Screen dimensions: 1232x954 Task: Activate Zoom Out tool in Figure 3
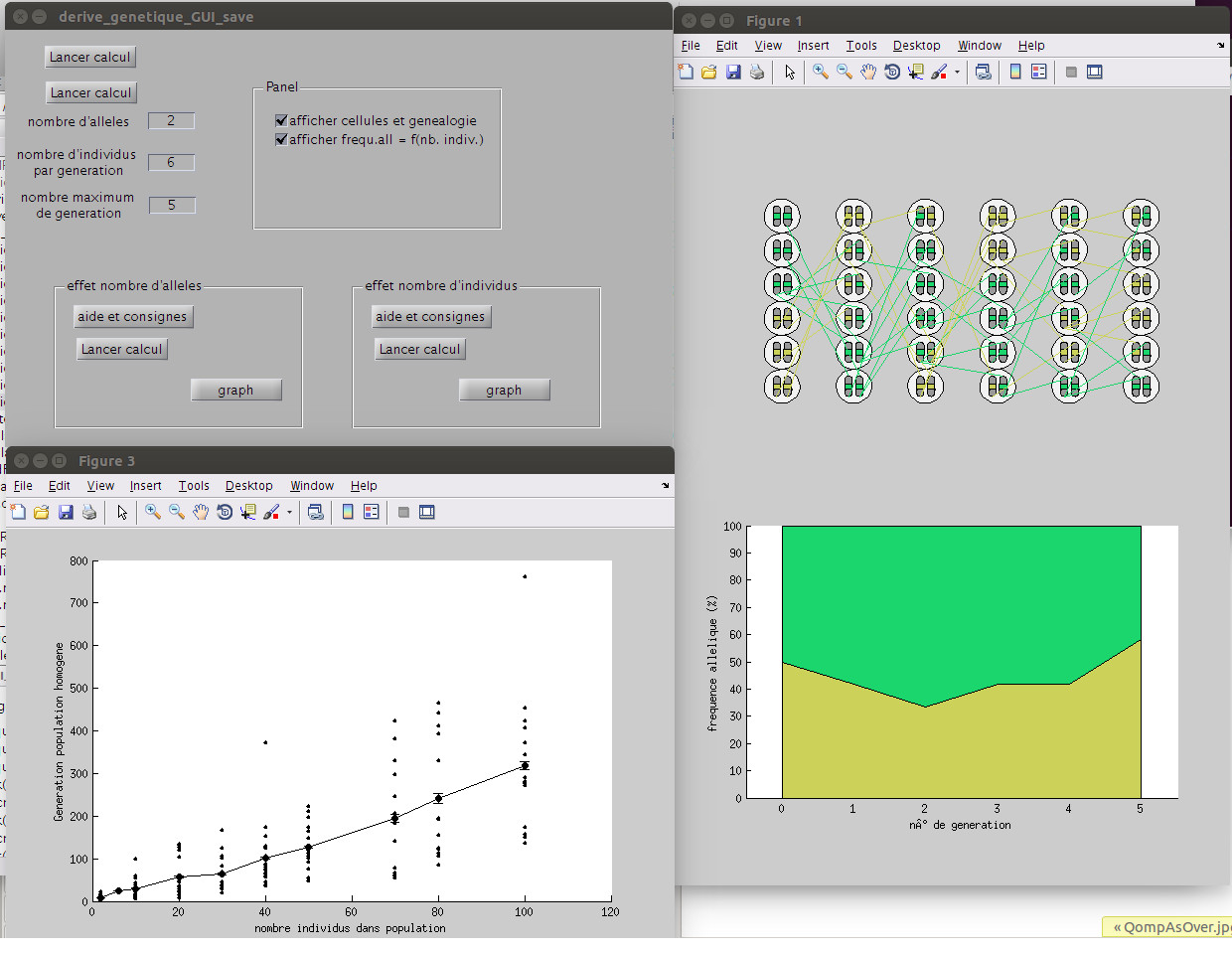coord(177,512)
